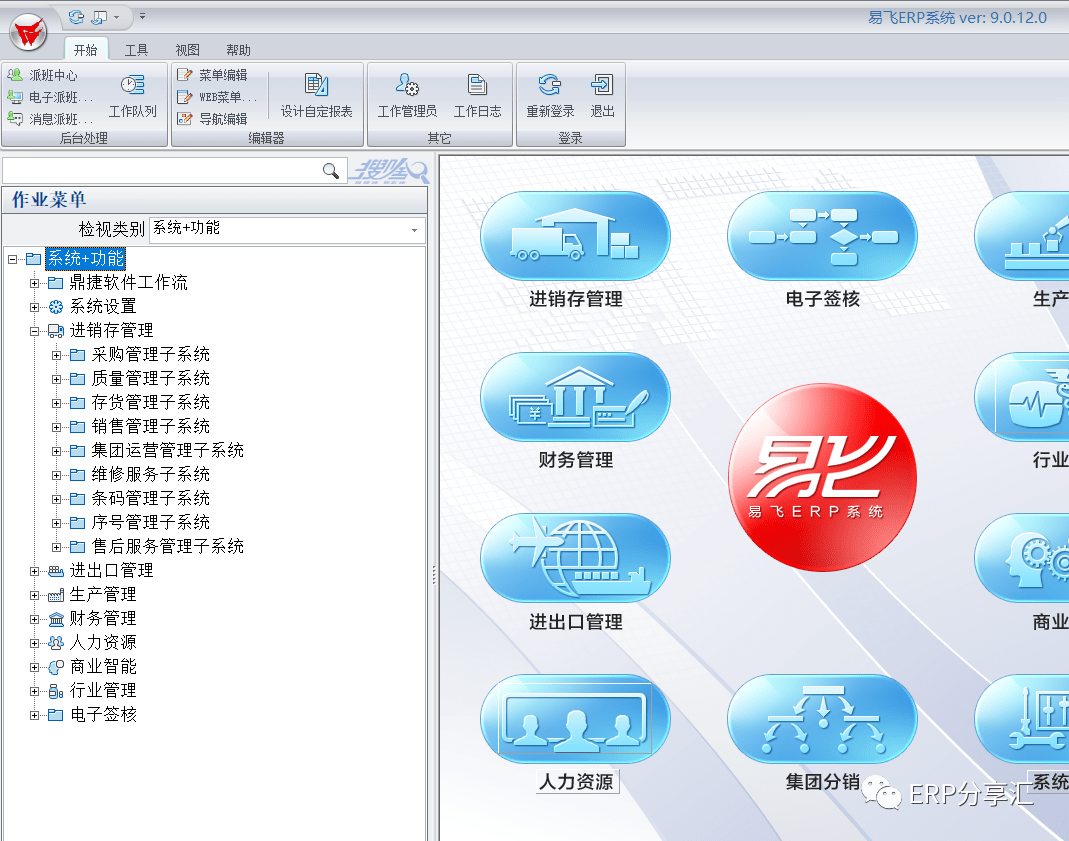Expand 系统设置 tree node
1069x841 pixels.
point(34,307)
